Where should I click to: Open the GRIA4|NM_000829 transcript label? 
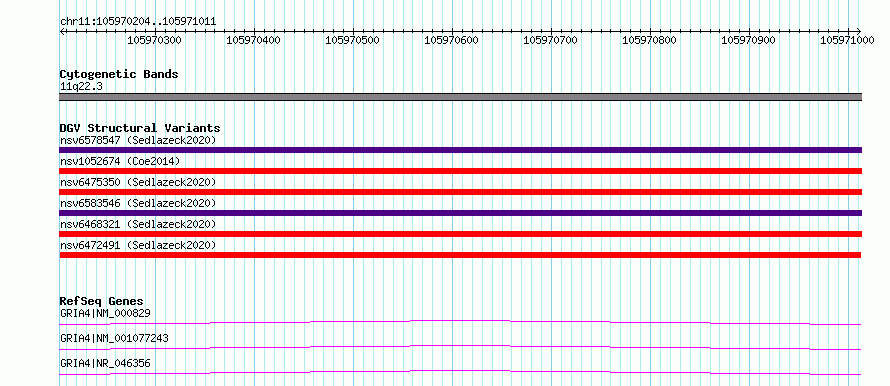tap(105, 313)
